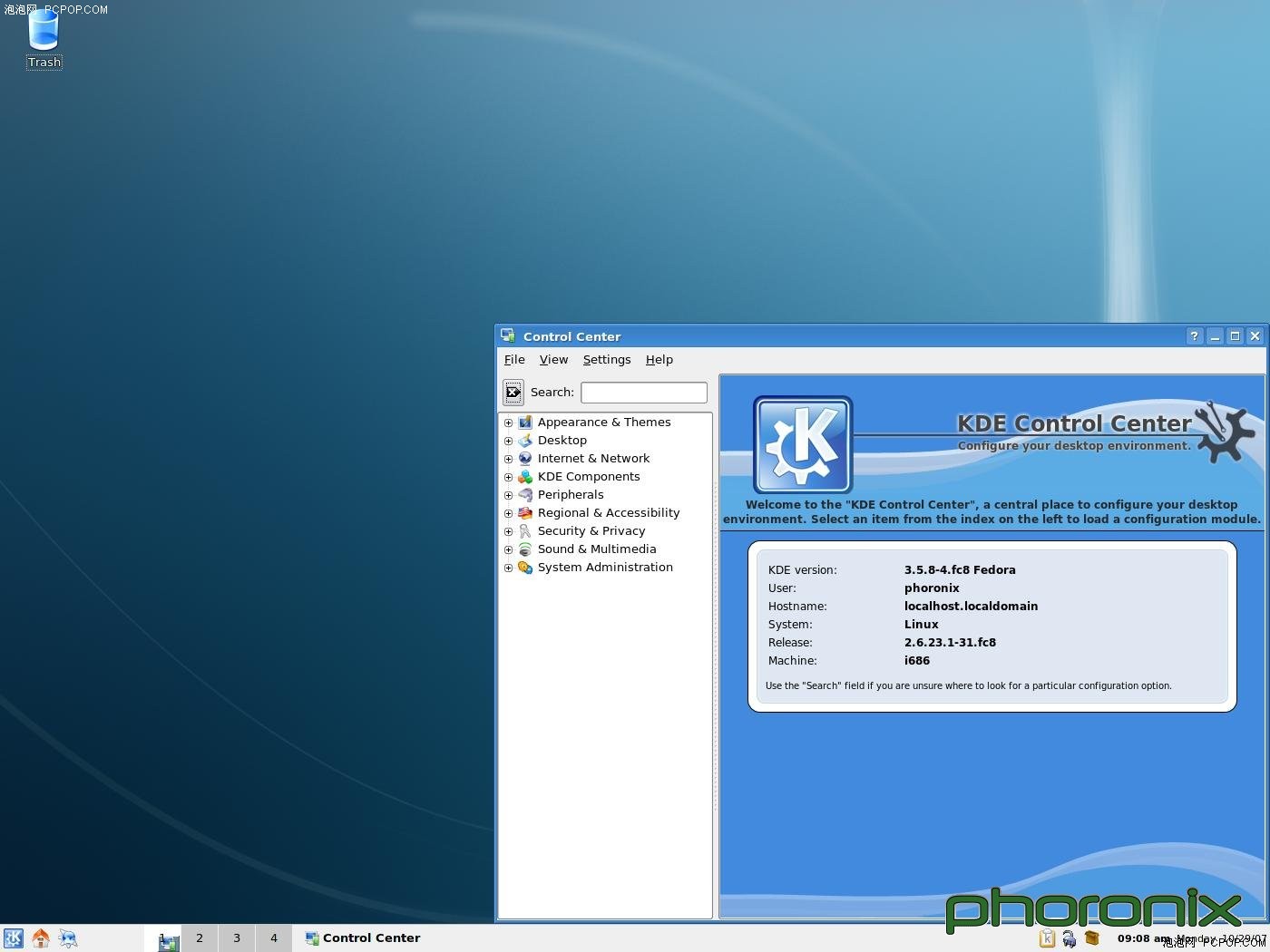The image size is (1270, 952).
Task: Open the Help menu
Action: pos(659,360)
